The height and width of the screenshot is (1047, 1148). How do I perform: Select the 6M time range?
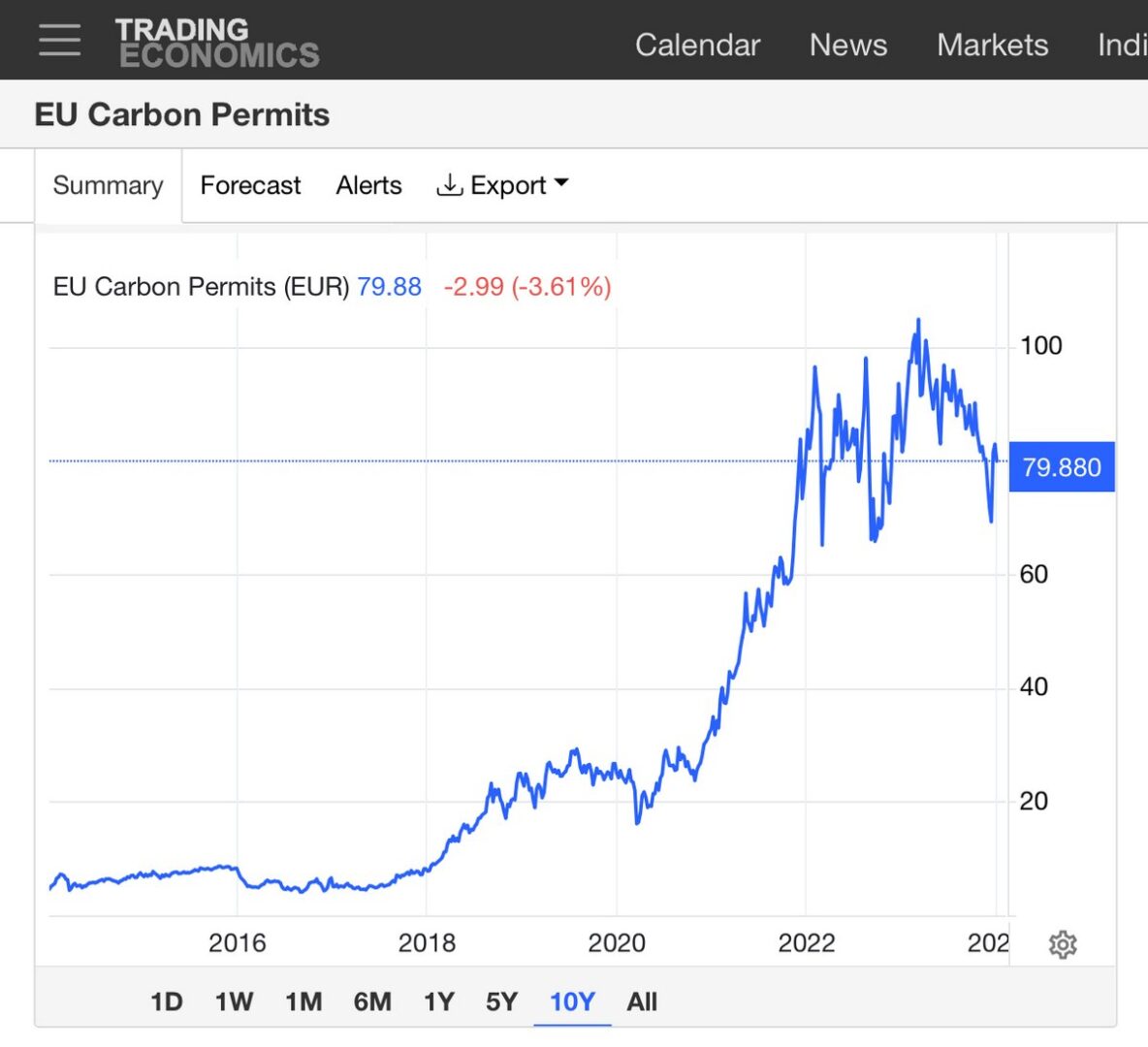[372, 1001]
